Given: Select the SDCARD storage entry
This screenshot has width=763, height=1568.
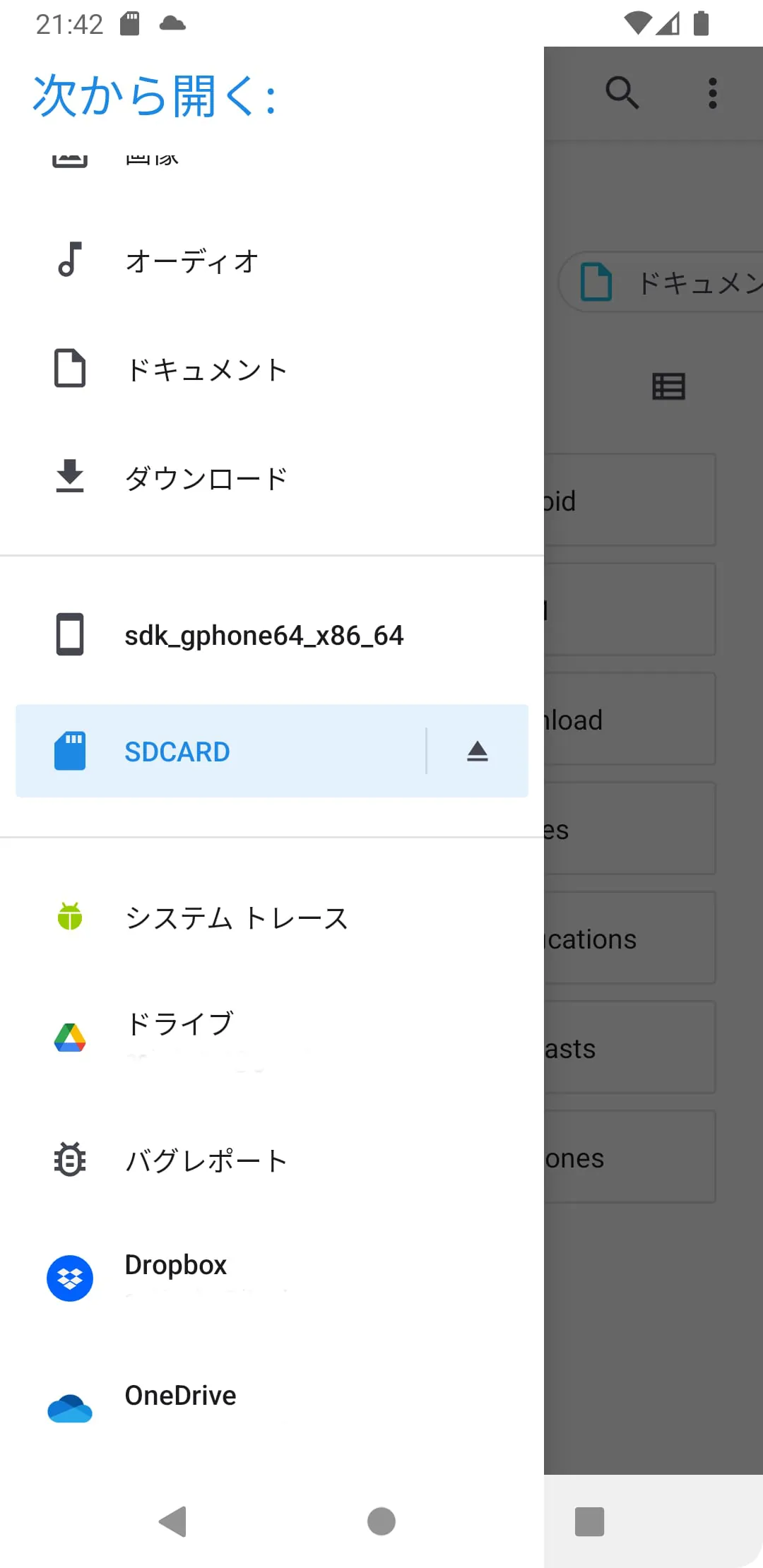Looking at the screenshot, I should (x=177, y=751).
